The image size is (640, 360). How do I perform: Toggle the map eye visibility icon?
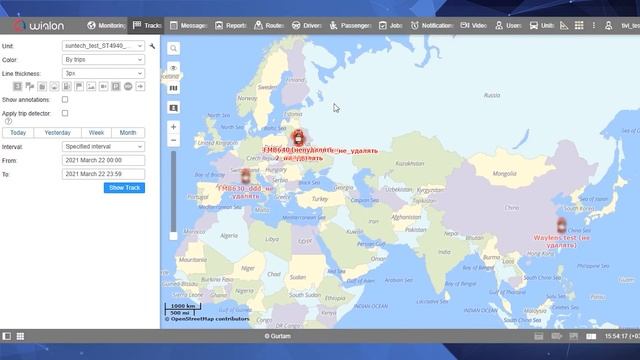pyautogui.click(x=173, y=68)
